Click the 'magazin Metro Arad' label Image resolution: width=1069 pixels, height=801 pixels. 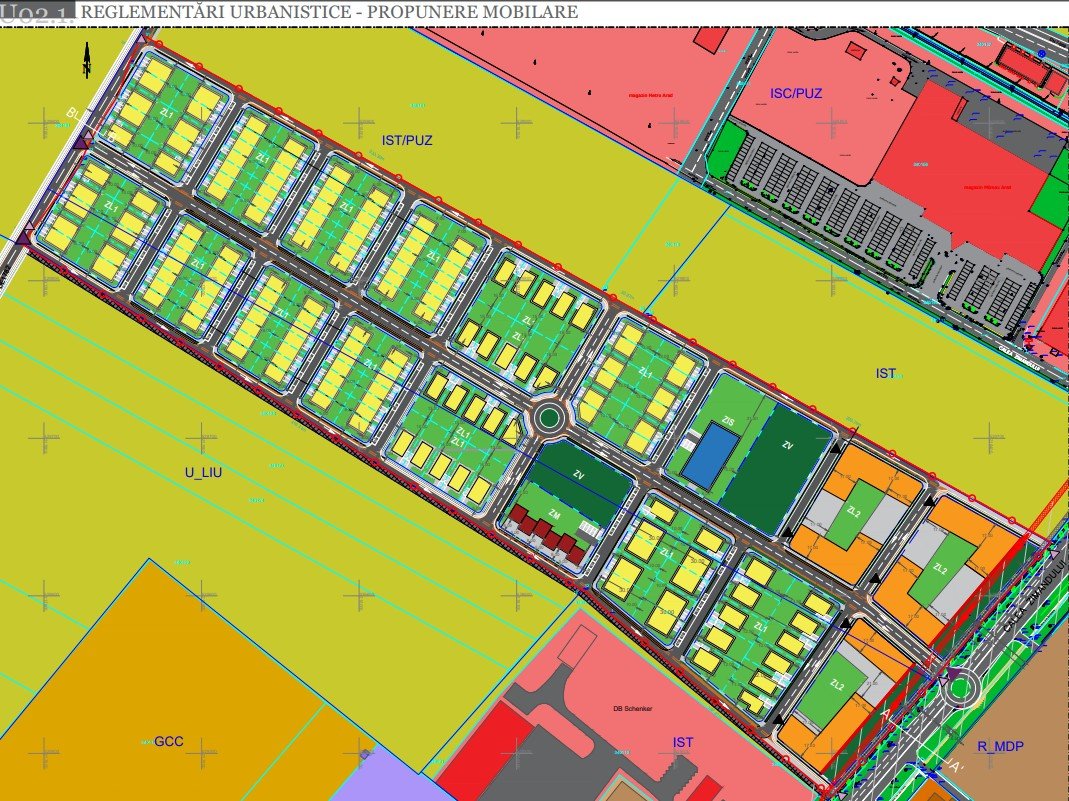click(650, 95)
